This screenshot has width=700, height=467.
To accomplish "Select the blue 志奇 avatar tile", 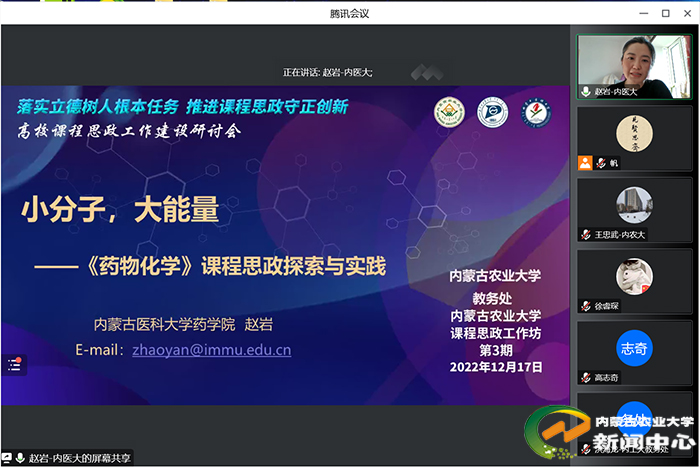I will coord(634,353).
